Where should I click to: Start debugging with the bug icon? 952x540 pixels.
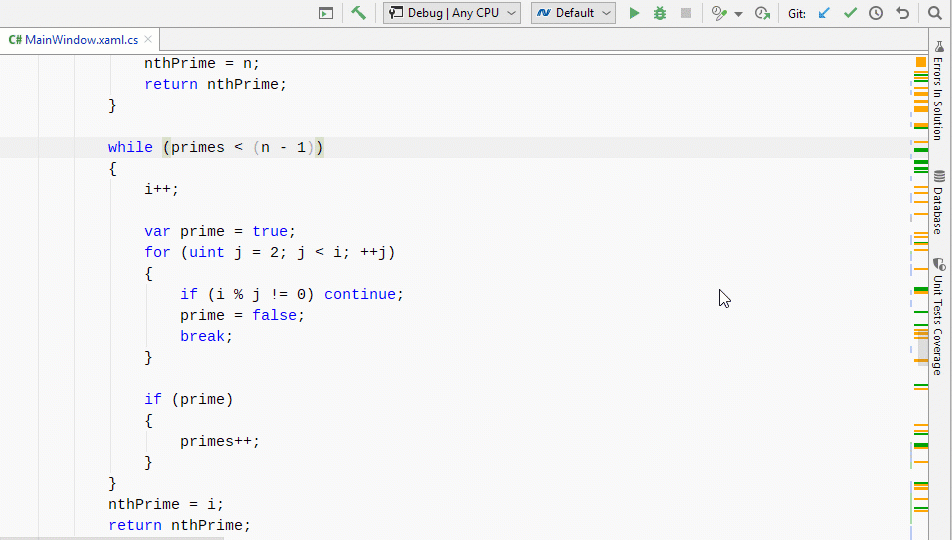tap(660, 13)
